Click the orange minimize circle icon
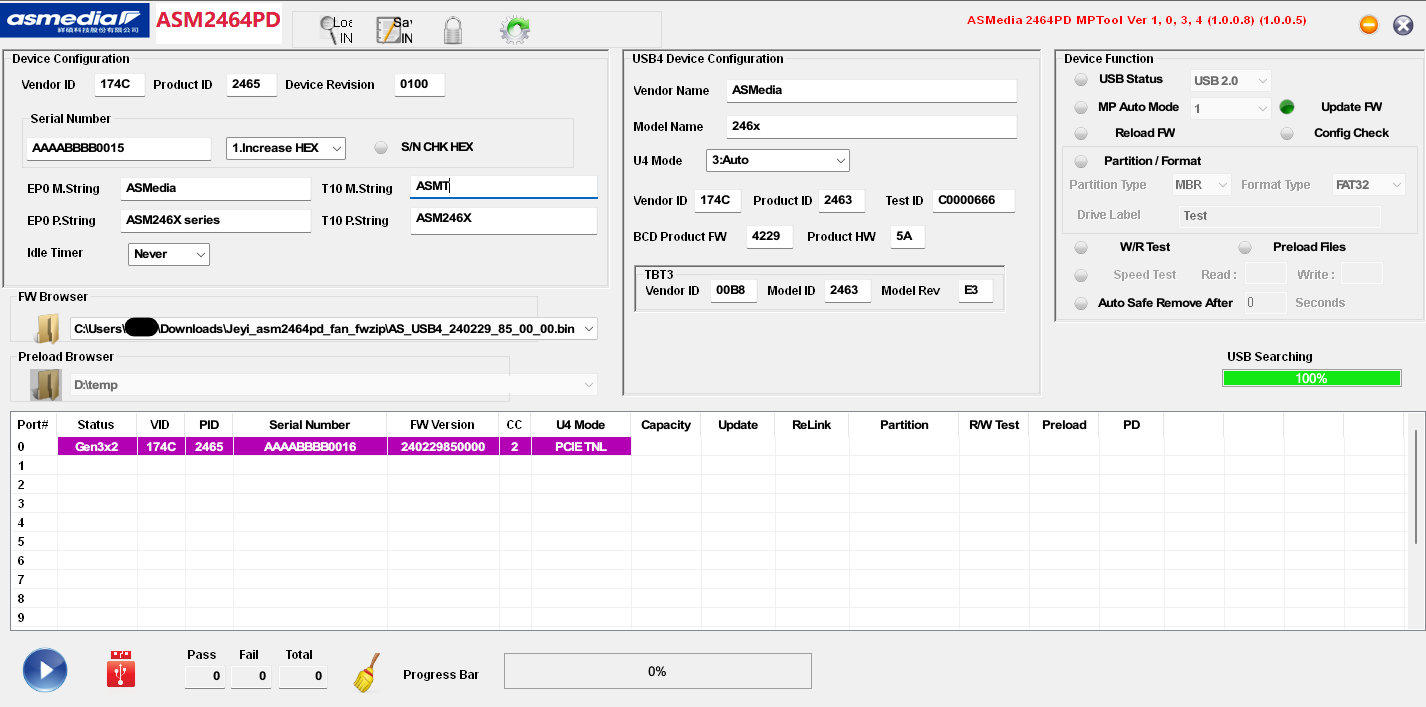Image resolution: width=1426 pixels, height=707 pixels. pos(1369,25)
